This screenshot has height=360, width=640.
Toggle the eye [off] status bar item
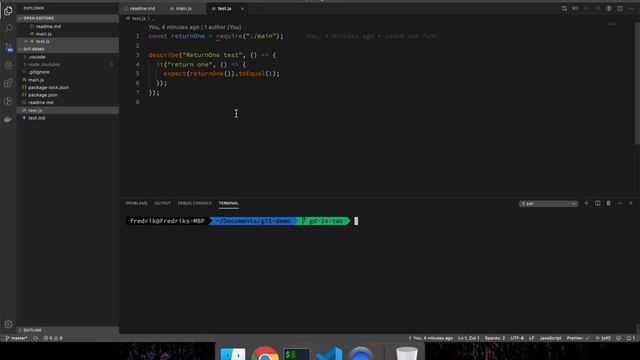click(603, 338)
